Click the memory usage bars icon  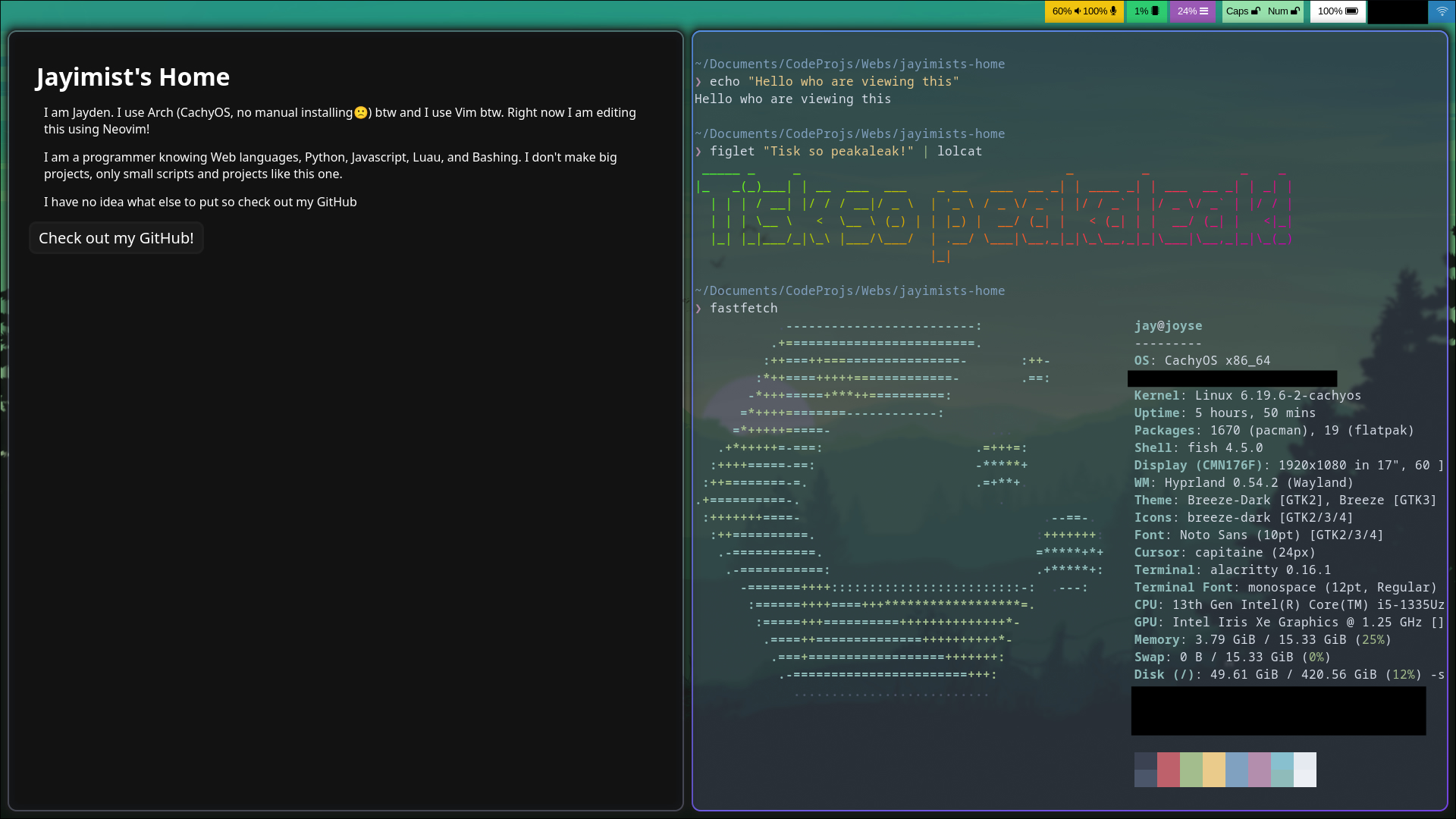click(1203, 11)
